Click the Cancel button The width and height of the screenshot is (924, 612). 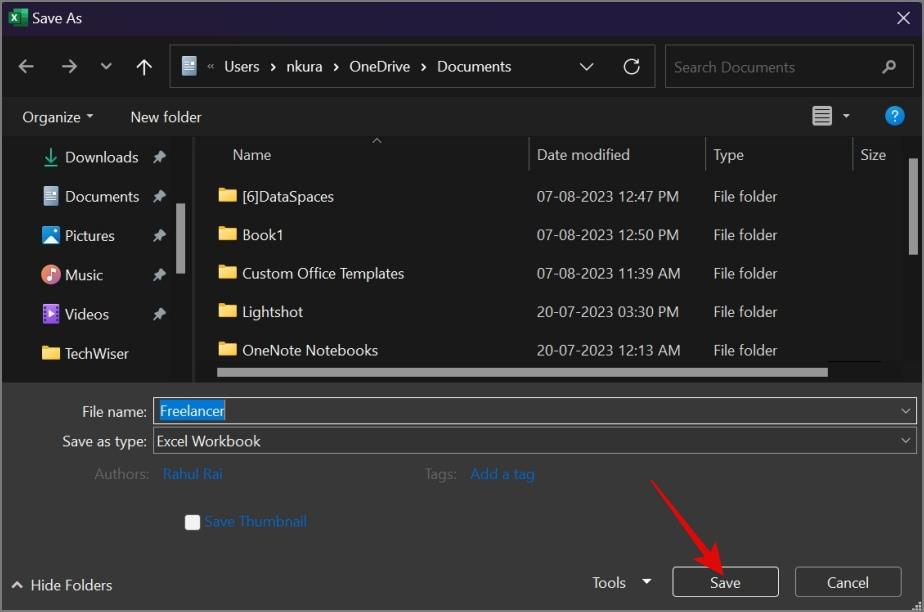pos(847,582)
